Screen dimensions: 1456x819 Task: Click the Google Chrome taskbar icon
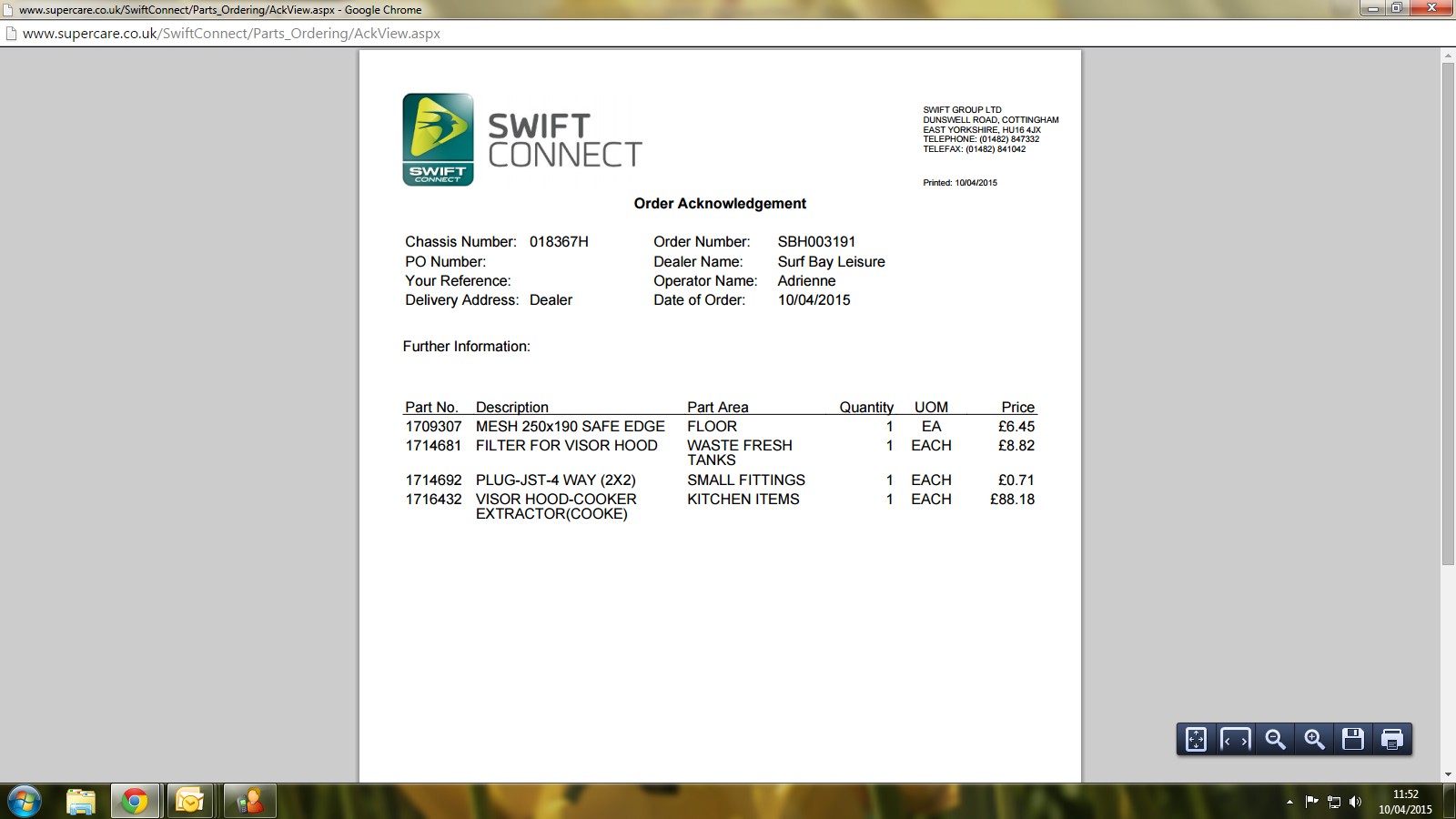coord(135,802)
